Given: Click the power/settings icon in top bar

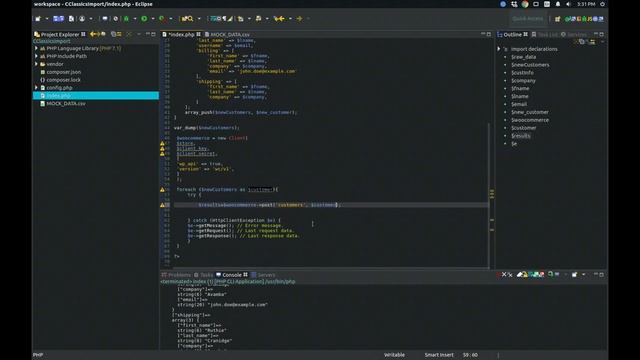Looking at the screenshot, I should pyautogui.click(x=602, y=4).
